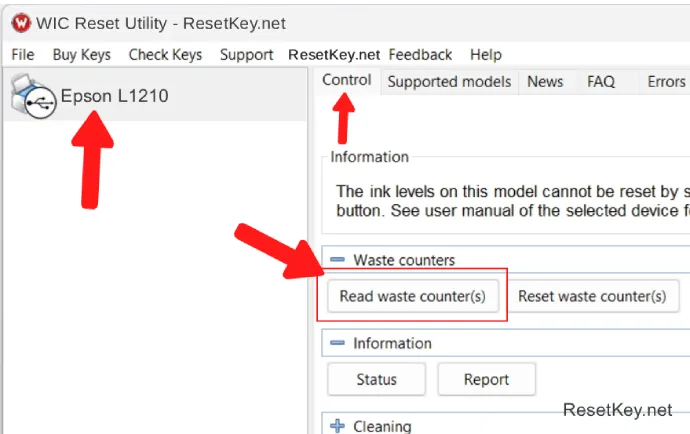The width and height of the screenshot is (690, 434).
Task: Open the Buy Keys menu
Action: coord(82,55)
